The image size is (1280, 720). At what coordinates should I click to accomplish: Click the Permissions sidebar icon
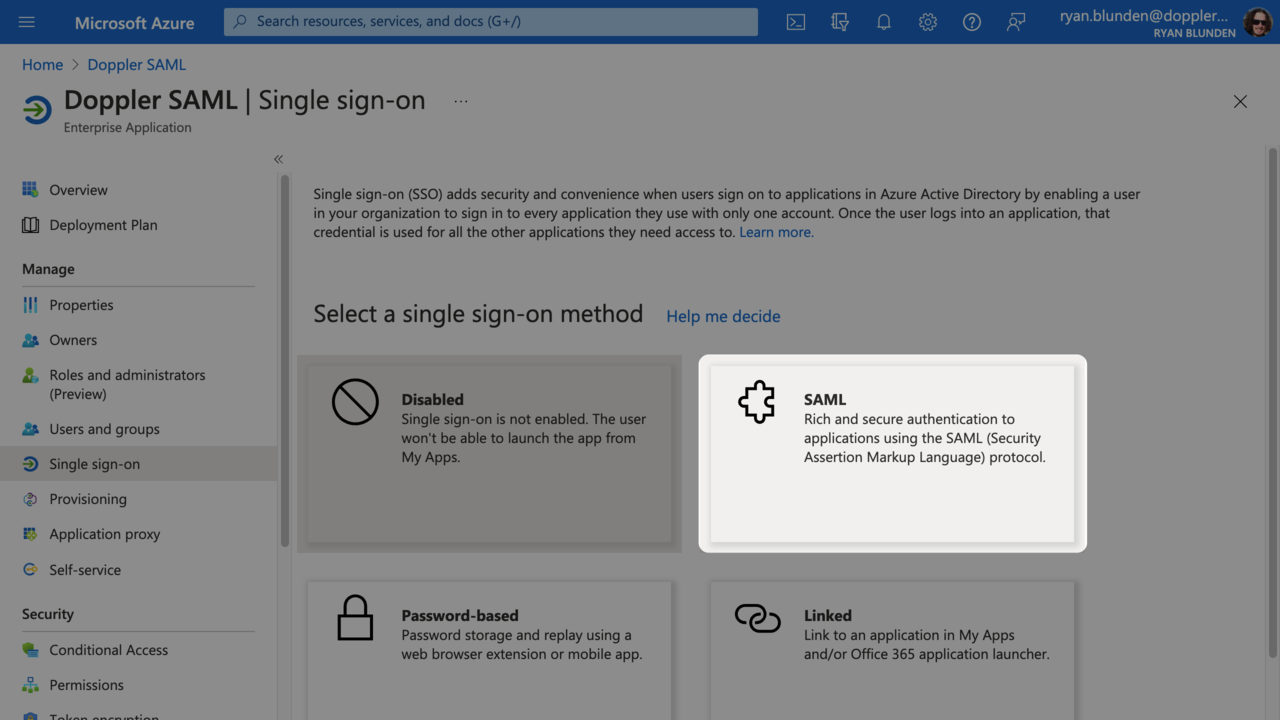(x=30, y=685)
